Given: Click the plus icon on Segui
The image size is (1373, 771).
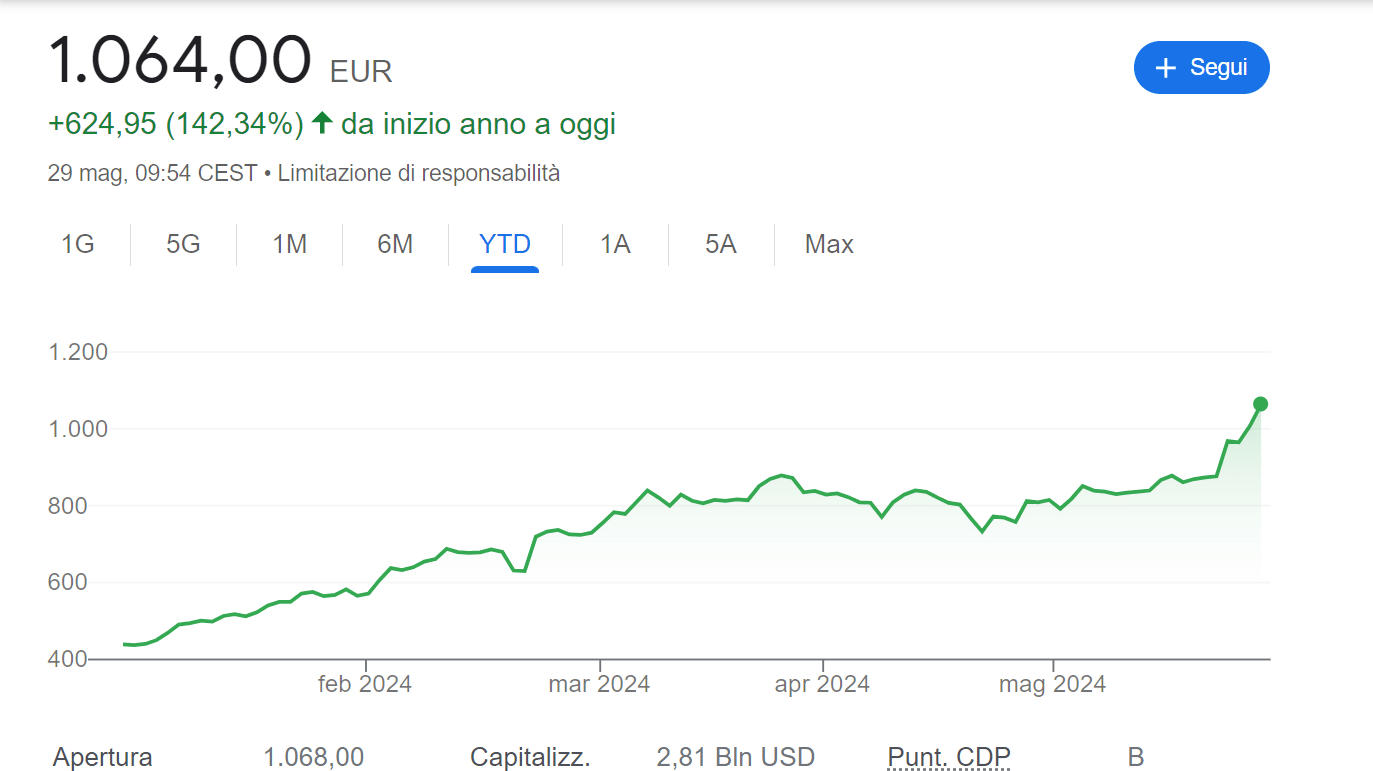Looking at the screenshot, I should pyautogui.click(x=1165, y=68).
